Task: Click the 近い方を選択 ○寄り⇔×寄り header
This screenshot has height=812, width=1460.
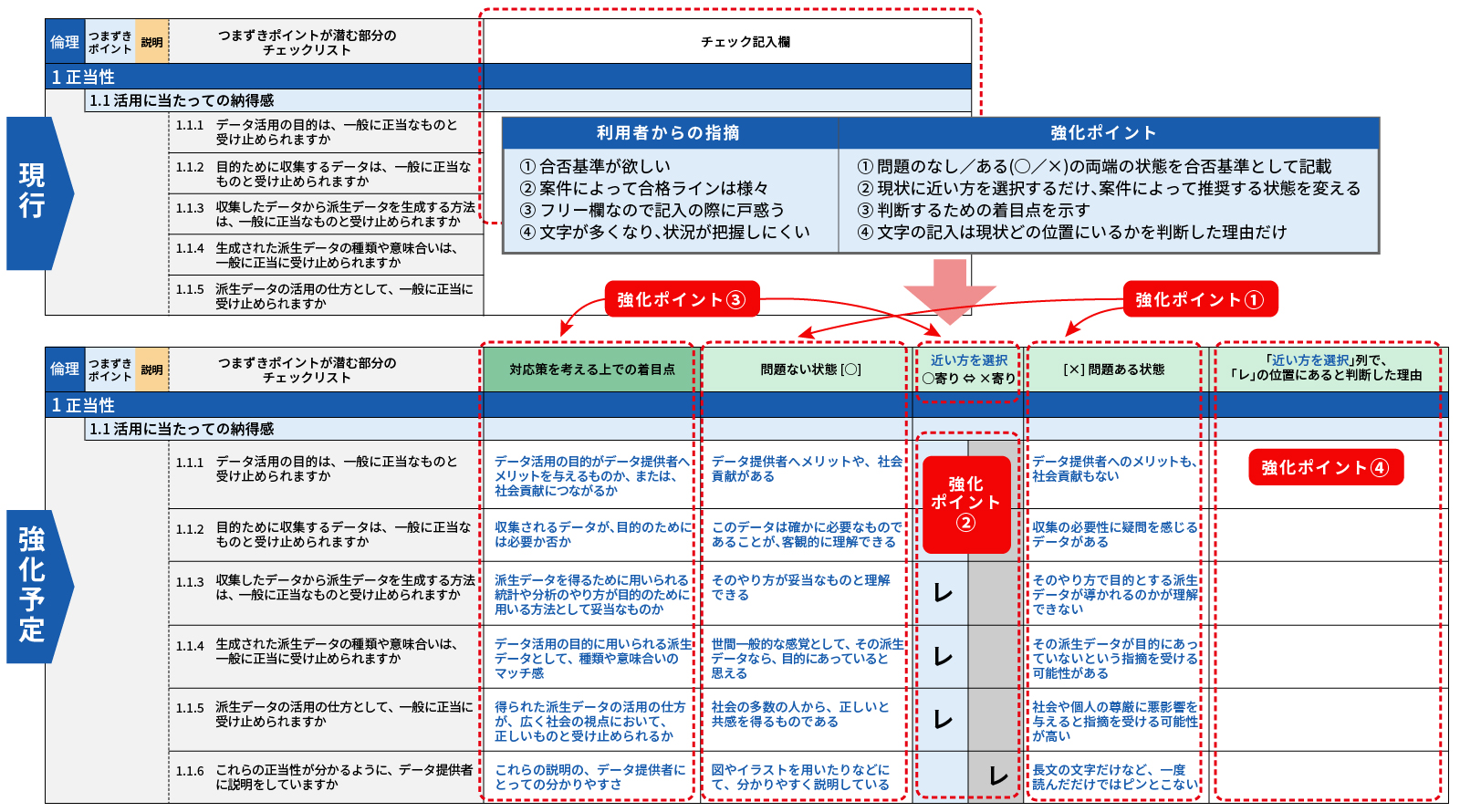Action: (x=968, y=370)
